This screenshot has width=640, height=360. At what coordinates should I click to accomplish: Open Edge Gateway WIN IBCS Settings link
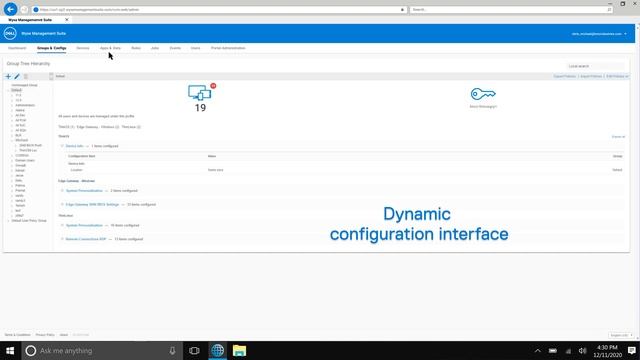tap(92, 204)
